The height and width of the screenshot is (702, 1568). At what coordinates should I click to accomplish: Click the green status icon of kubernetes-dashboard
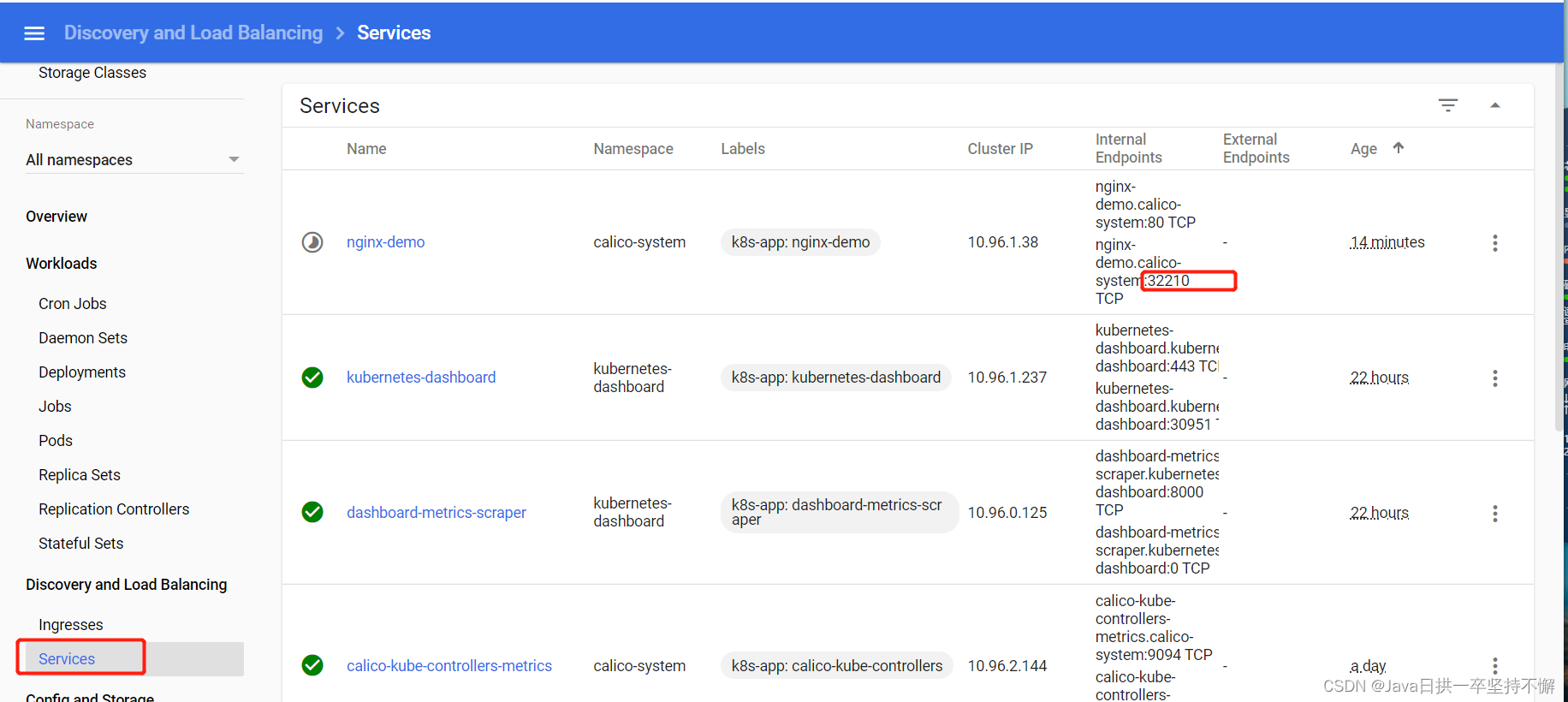(312, 378)
